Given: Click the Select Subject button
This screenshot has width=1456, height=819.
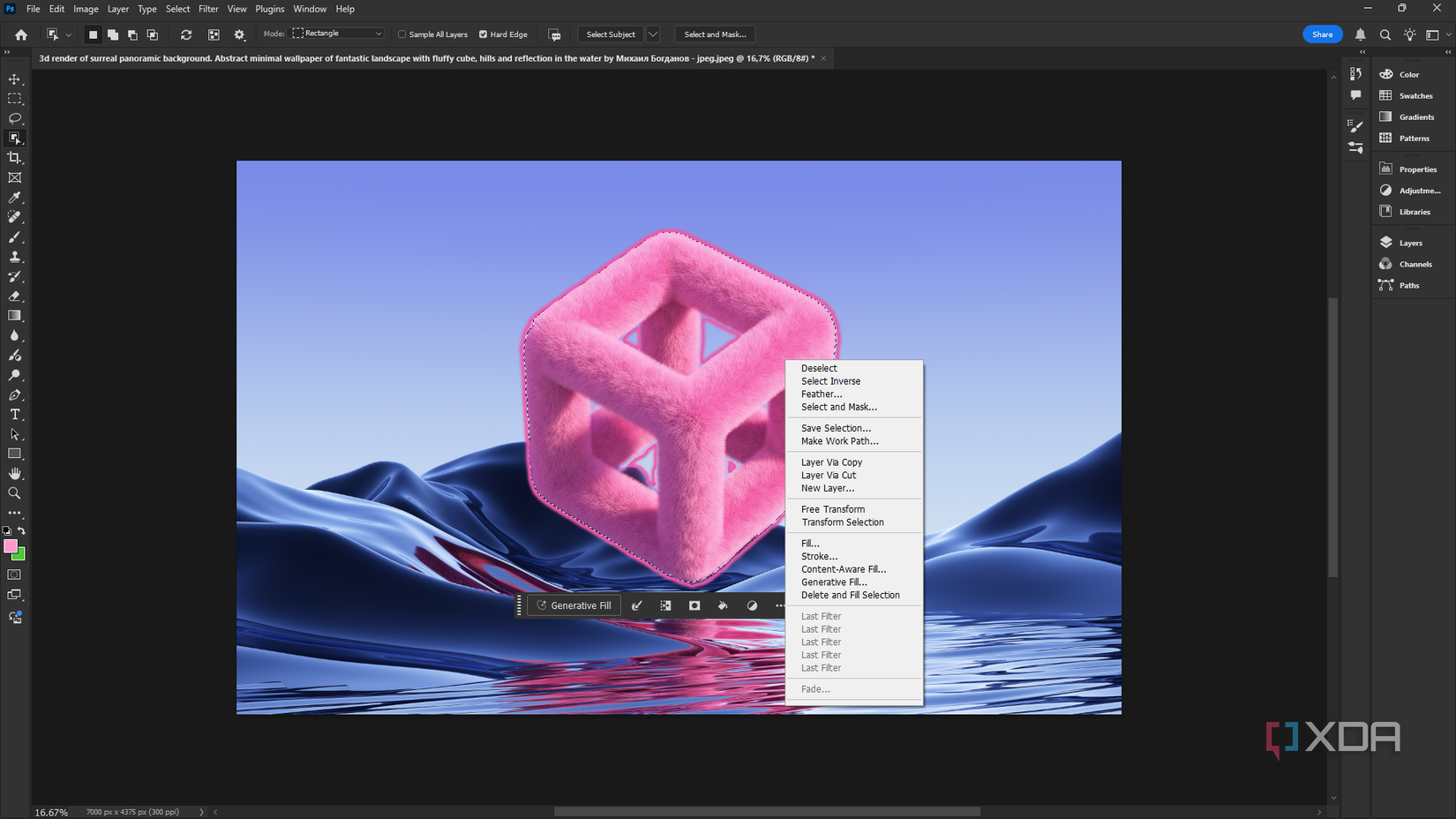Looking at the screenshot, I should tap(611, 34).
